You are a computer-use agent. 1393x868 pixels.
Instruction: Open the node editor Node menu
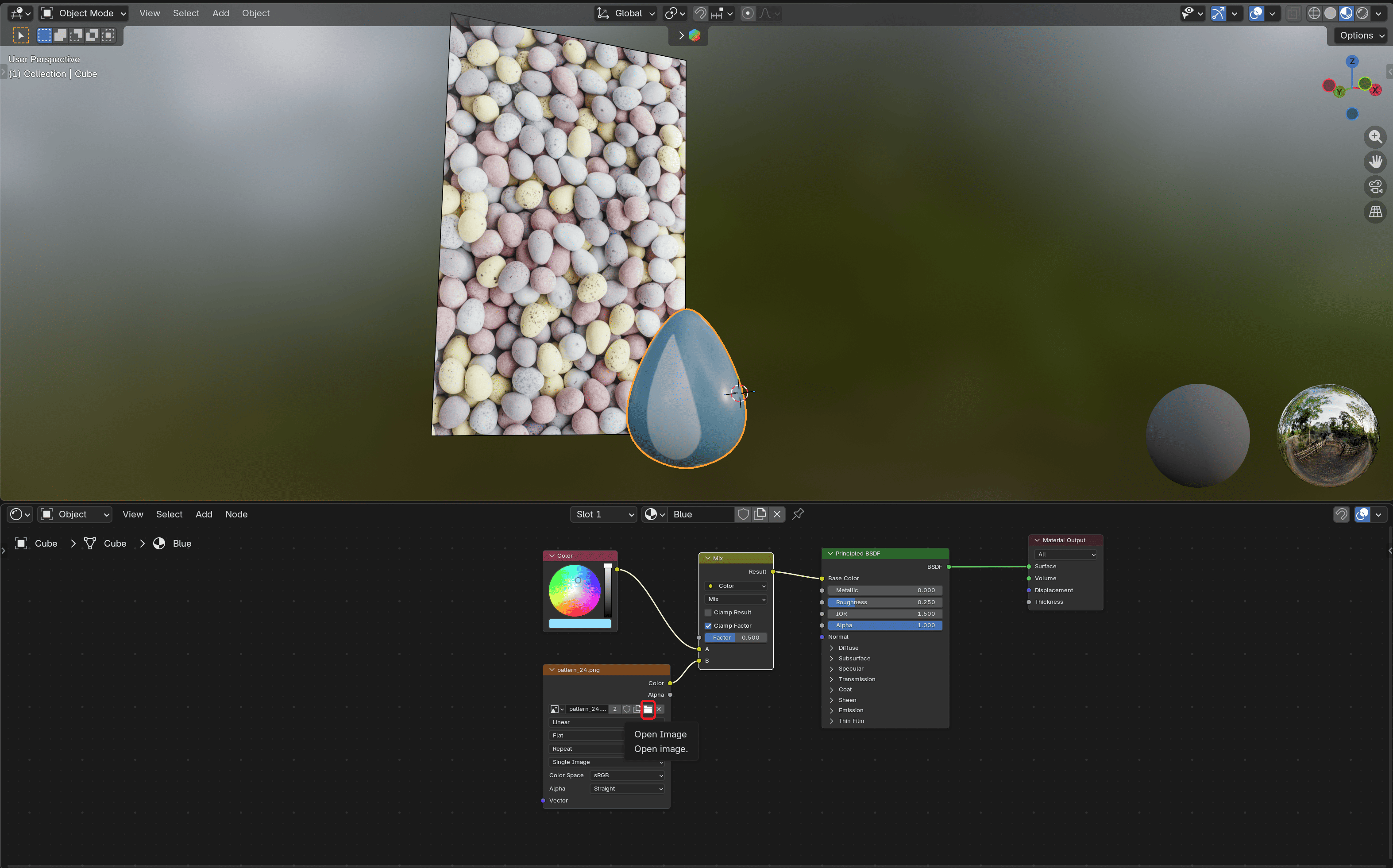pos(236,514)
